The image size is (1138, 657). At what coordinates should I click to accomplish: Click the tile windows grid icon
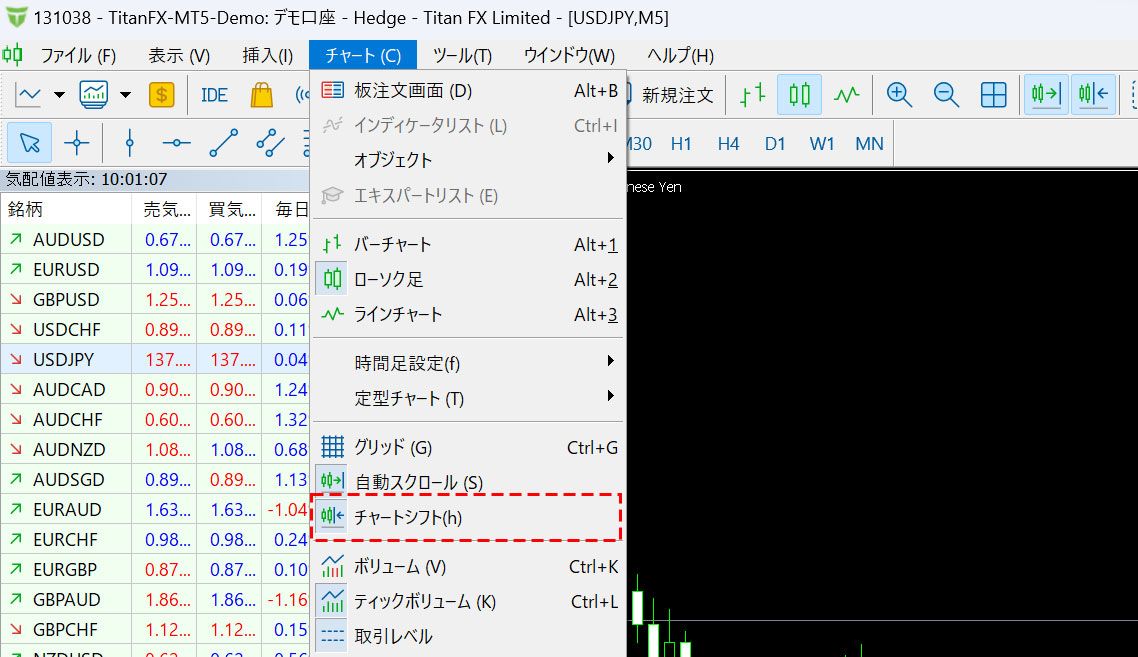point(993,95)
